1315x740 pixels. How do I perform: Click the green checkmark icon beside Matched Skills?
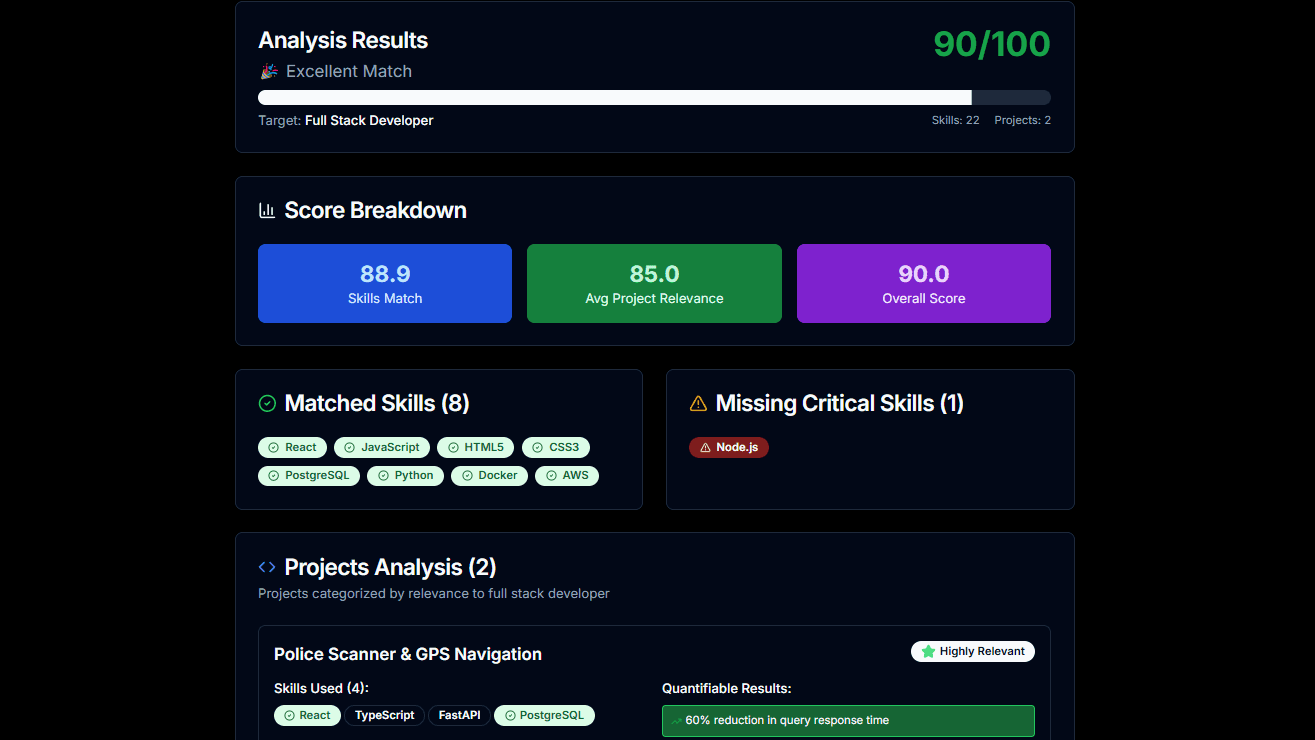[267, 403]
